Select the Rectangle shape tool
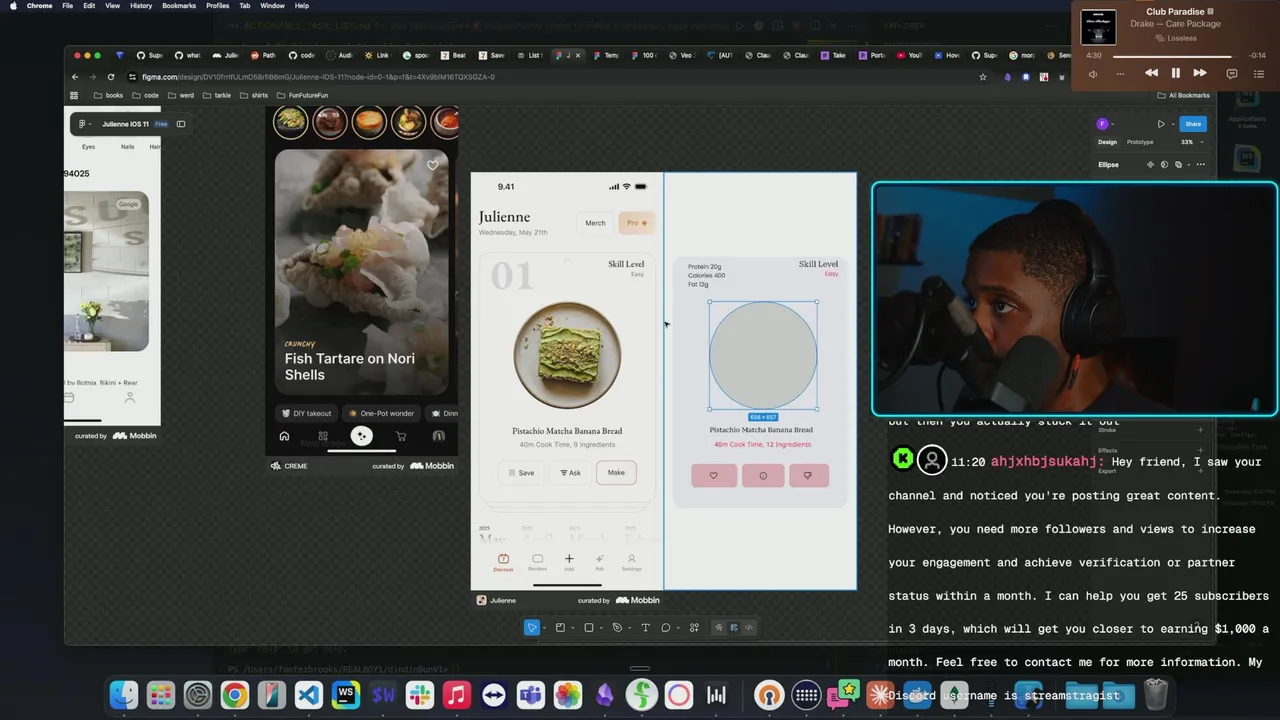The height and width of the screenshot is (720, 1280). tap(588, 628)
